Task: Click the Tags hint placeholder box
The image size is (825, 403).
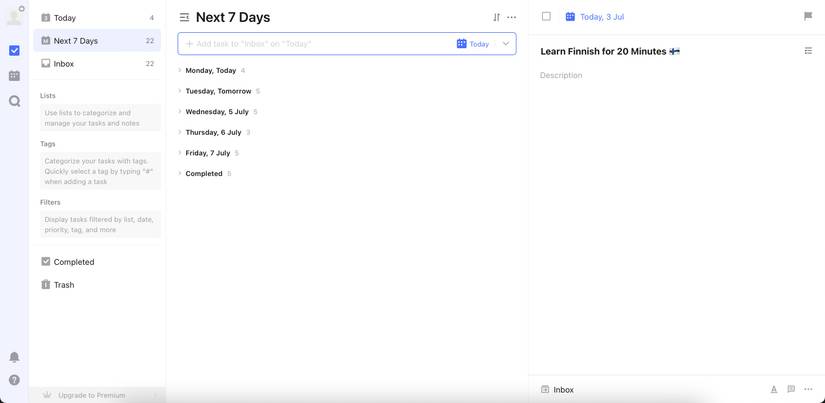Action: (100, 171)
